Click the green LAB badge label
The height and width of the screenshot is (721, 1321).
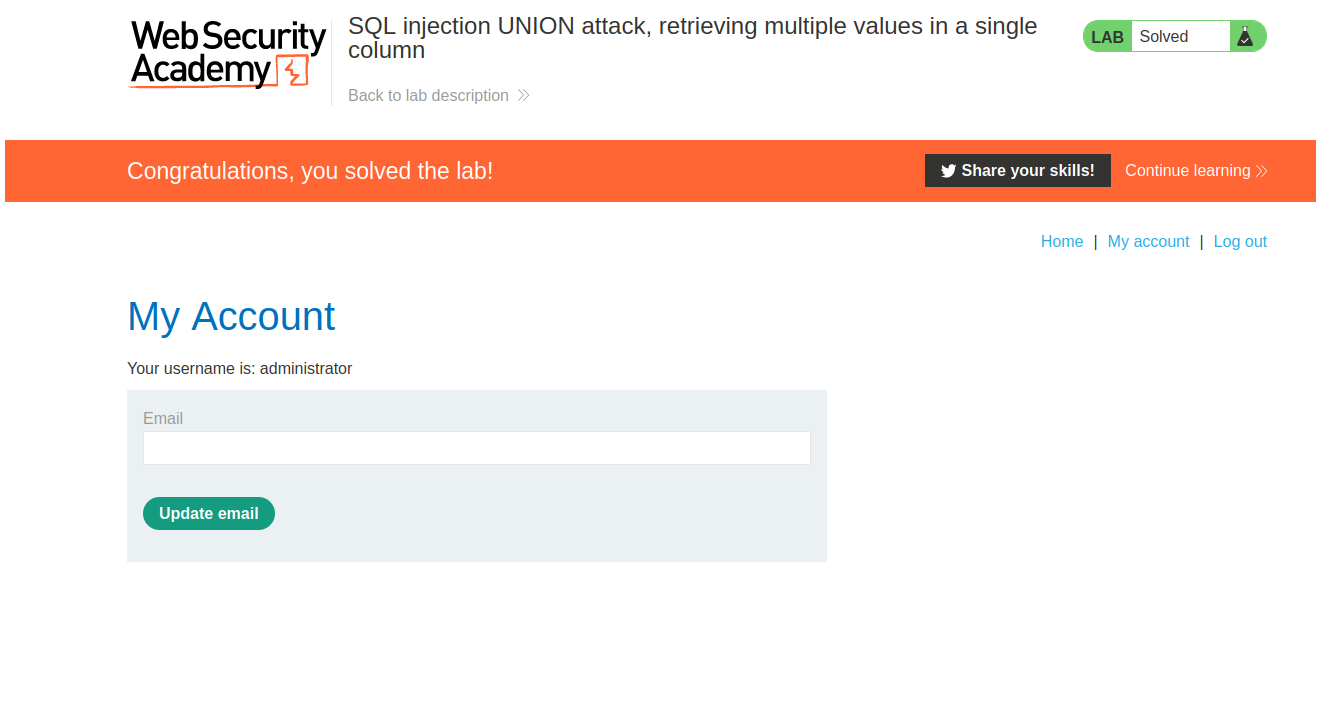click(1107, 37)
